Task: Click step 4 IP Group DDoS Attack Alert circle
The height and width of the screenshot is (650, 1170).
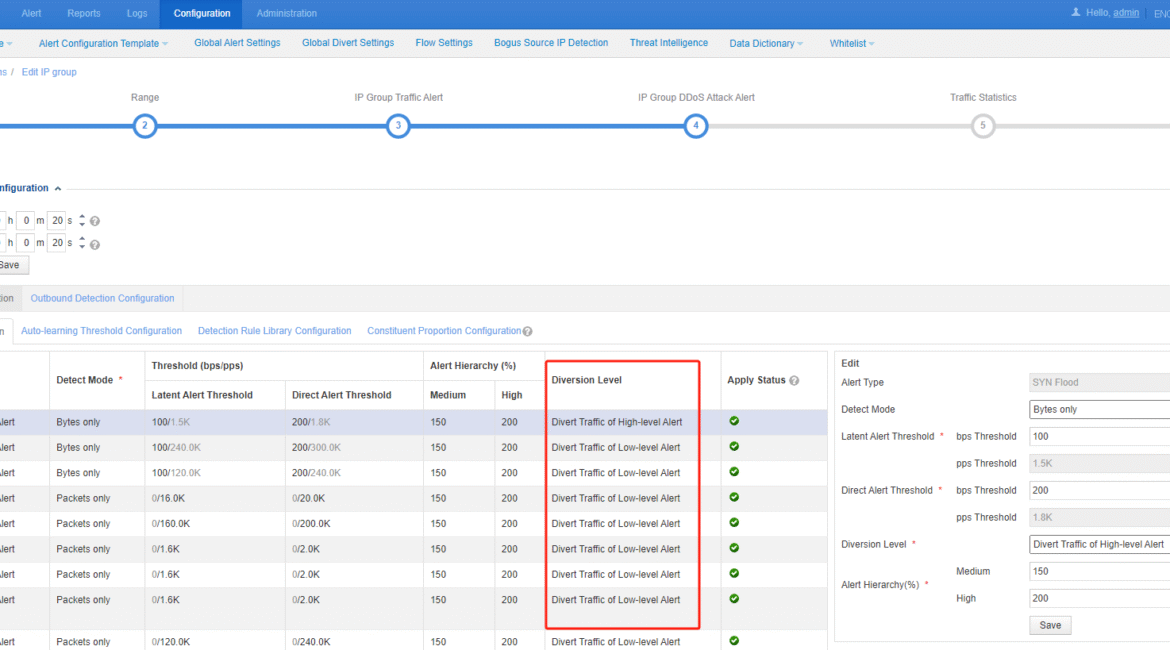Action: tap(696, 125)
